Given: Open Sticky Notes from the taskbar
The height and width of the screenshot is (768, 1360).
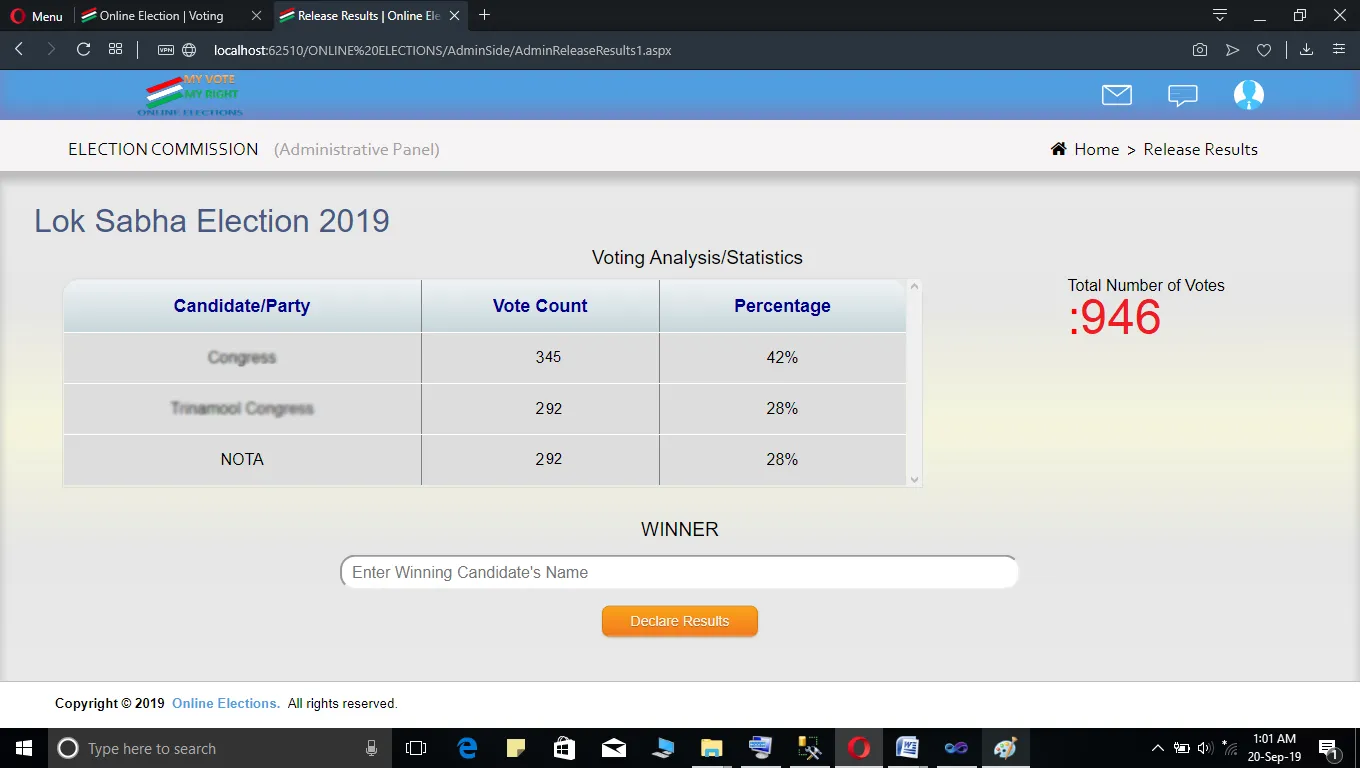Looking at the screenshot, I should [x=516, y=748].
